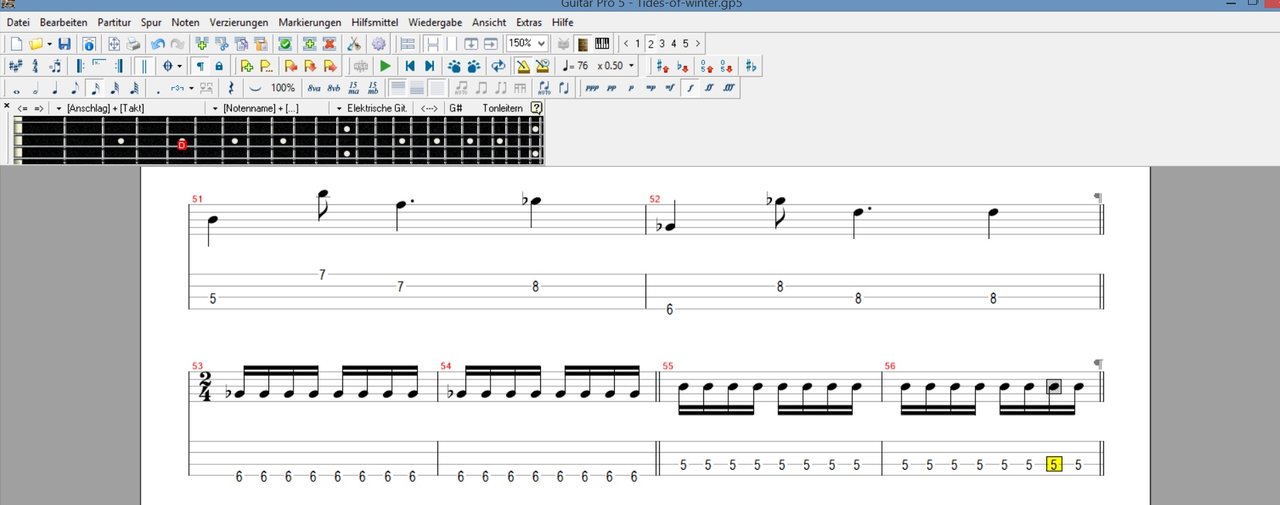This screenshot has height=505, width=1280.
Task: Open preferences with the gear icon
Action: [x=379, y=44]
